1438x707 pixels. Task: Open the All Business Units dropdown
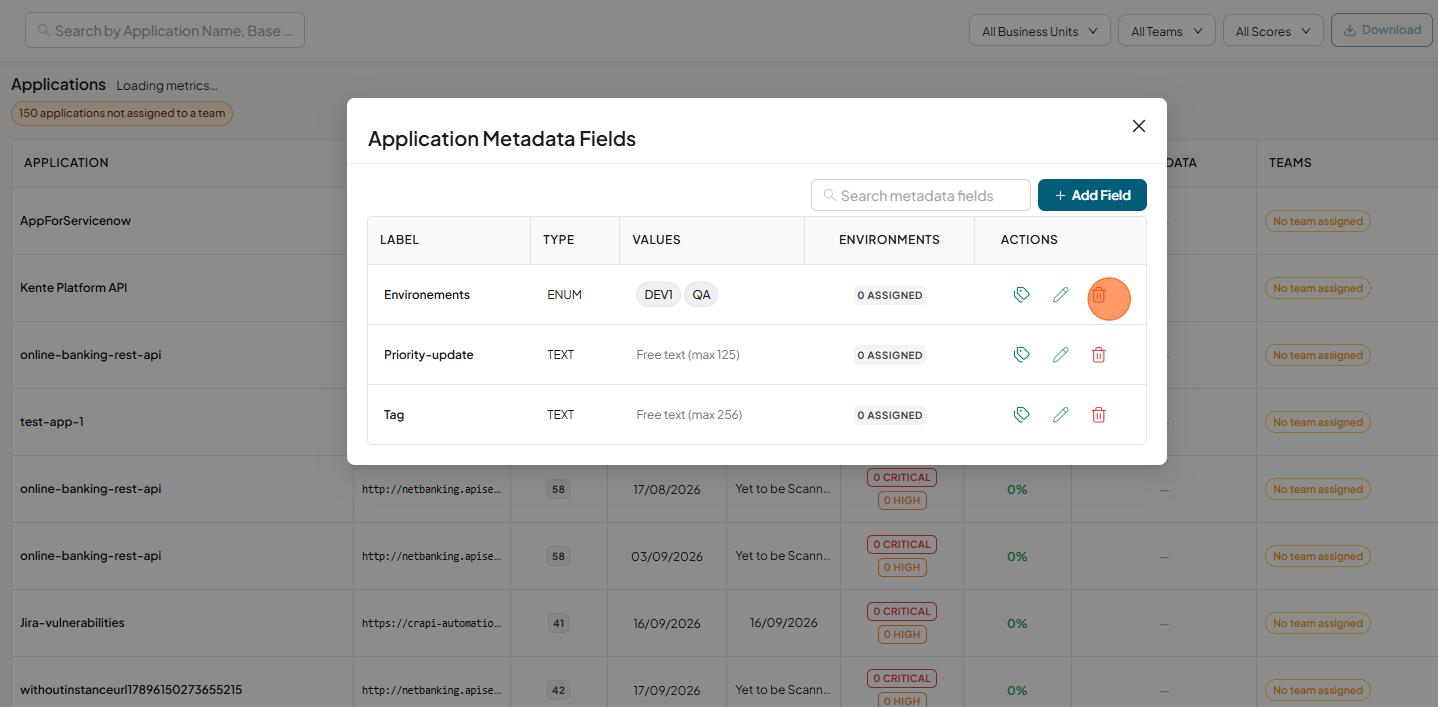click(1040, 31)
